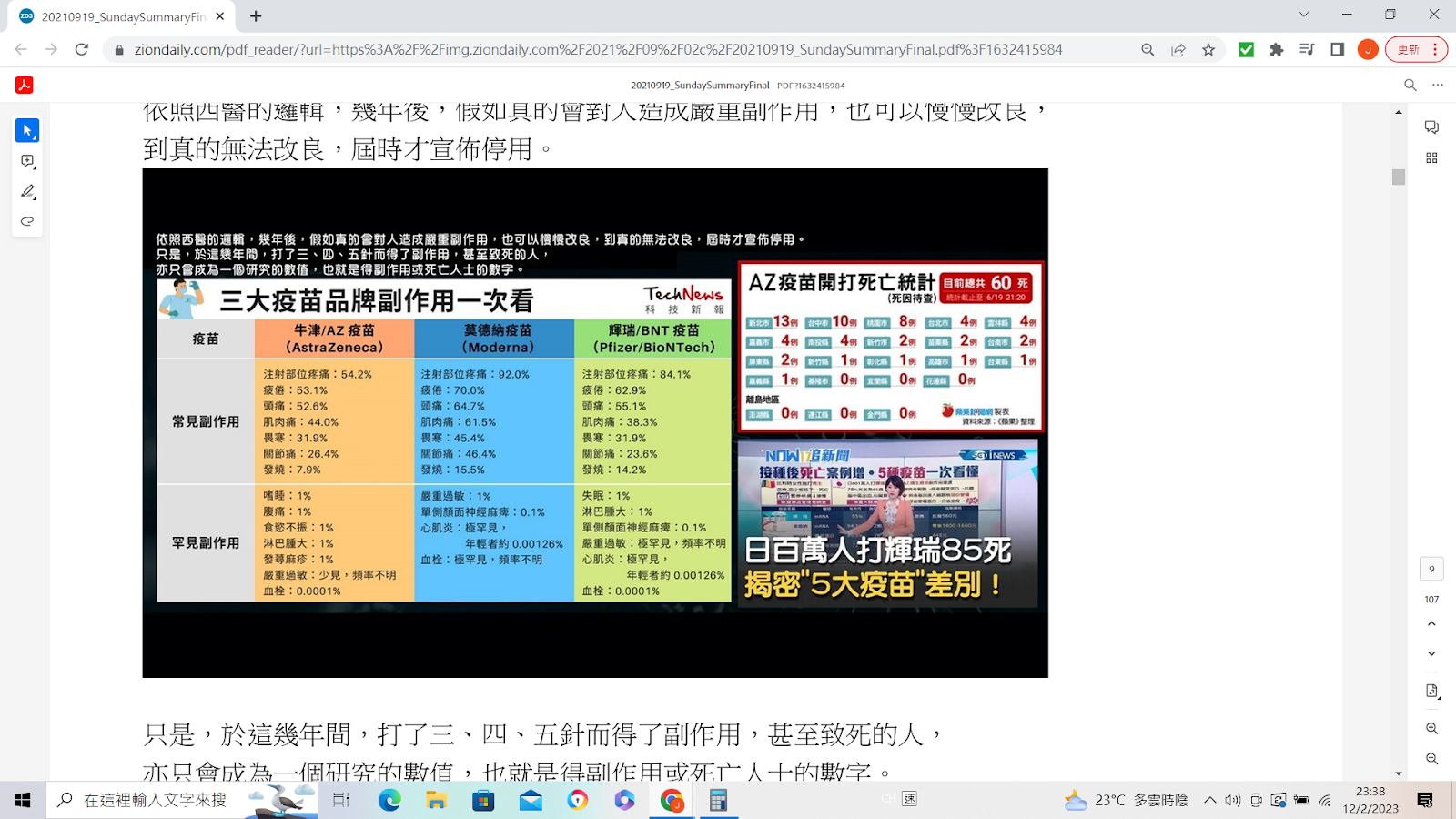This screenshot has width=1456, height=819.
Task: Click the 更新 update button
Action: 1409,50
